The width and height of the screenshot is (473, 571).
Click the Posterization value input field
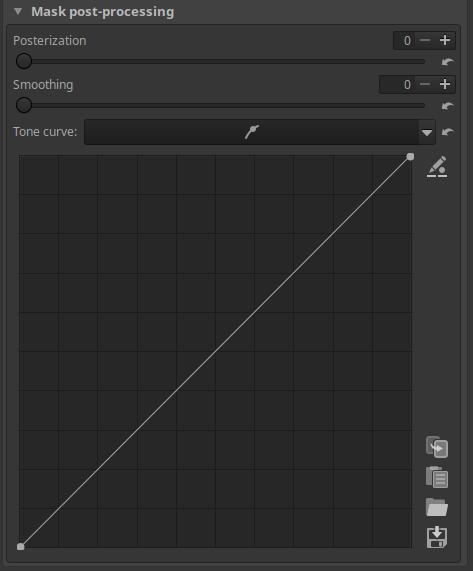pyautogui.click(x=405, y=40)
